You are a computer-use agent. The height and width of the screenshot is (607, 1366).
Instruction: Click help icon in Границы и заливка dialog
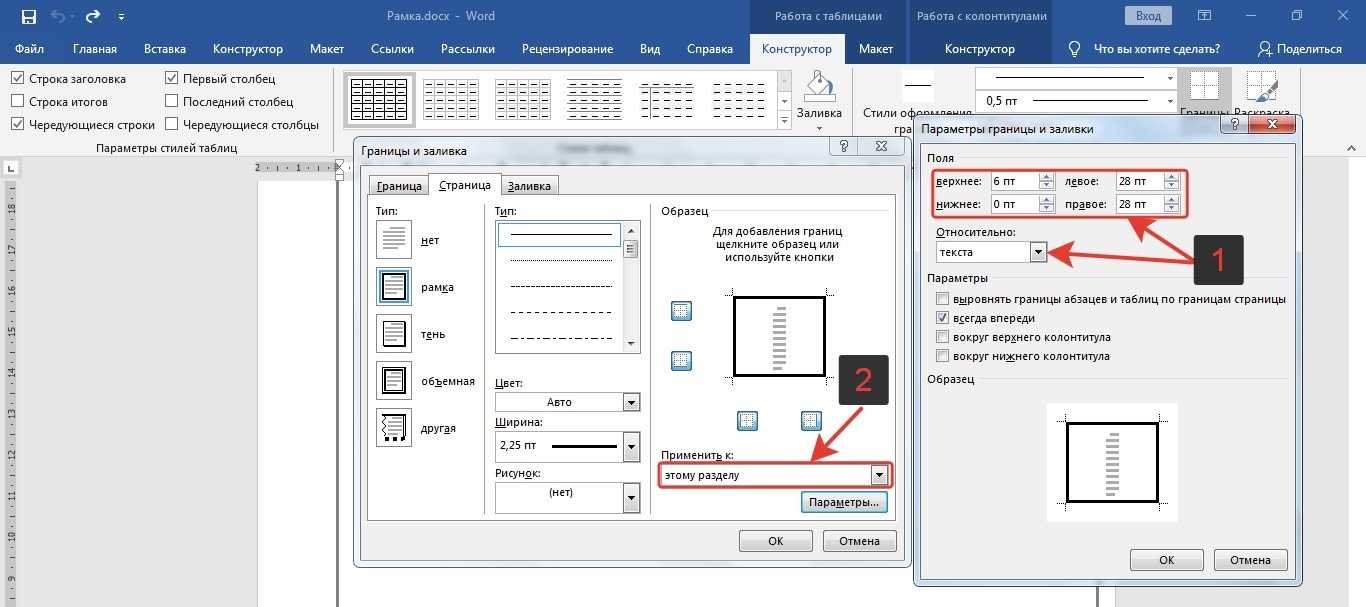point(844,147)
